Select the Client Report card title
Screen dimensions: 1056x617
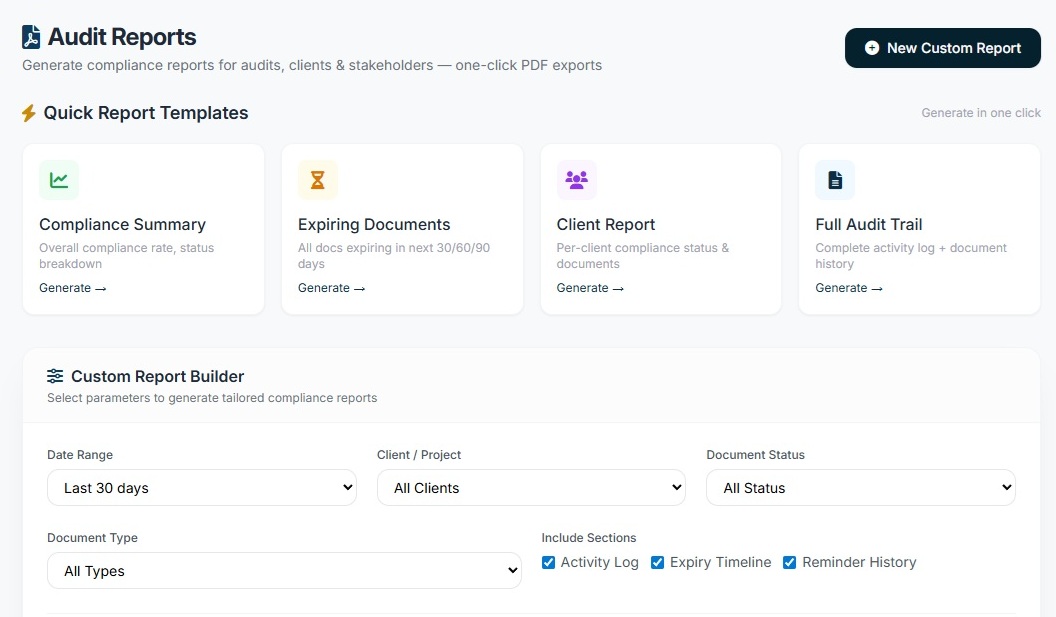pos(606,224)
